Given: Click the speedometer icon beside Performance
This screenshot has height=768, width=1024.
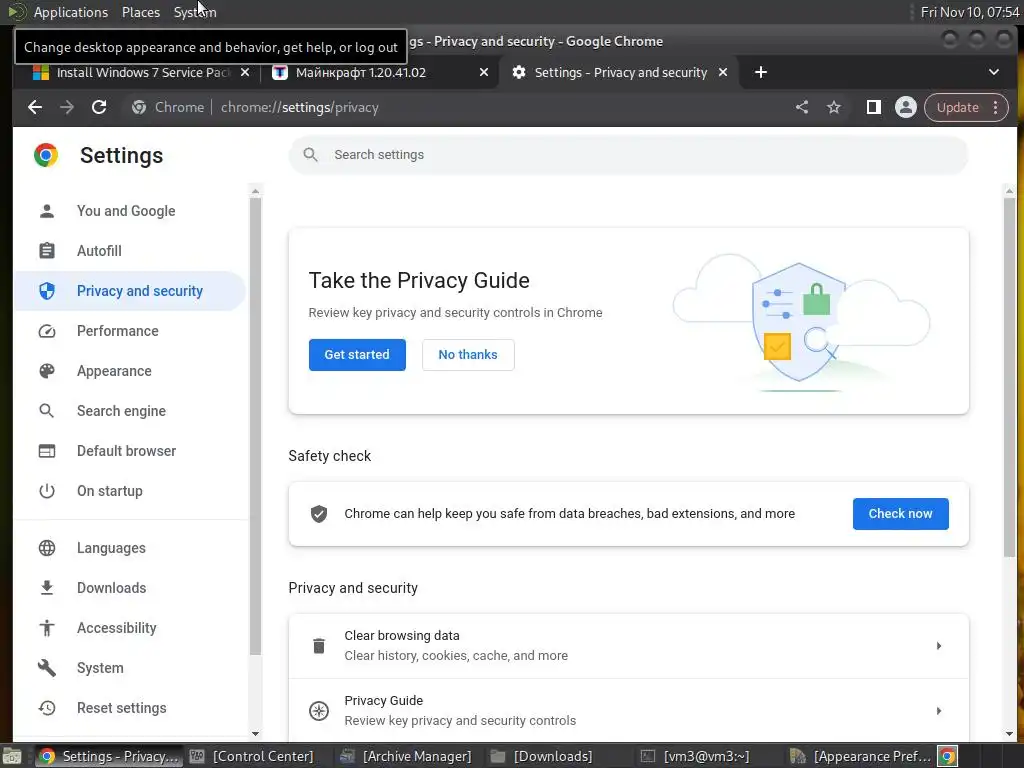Looking at the screenshot, I should click(x=47, y=331).
